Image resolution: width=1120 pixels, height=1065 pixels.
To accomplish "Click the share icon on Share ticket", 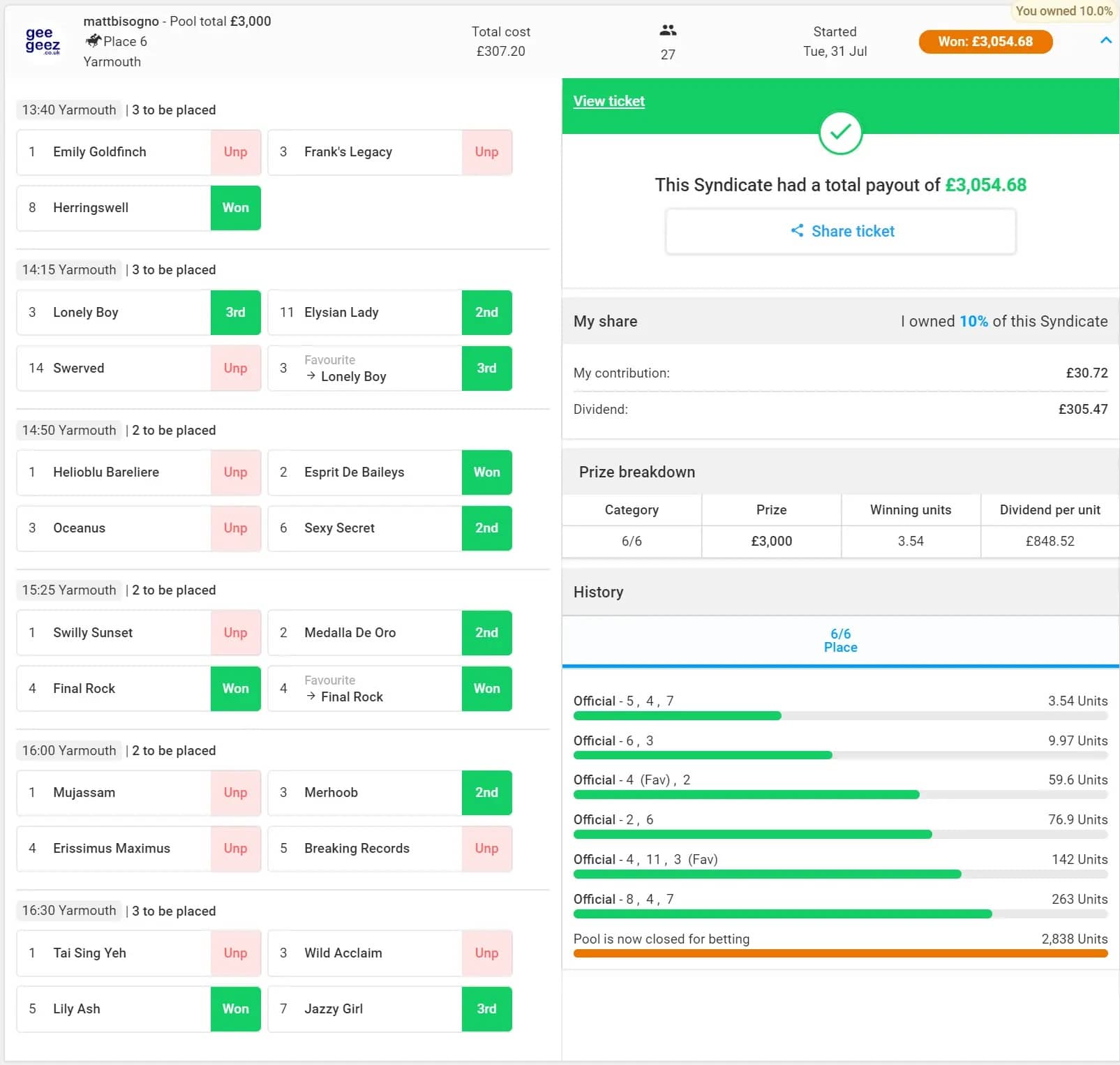I will (x=797, y=231).
